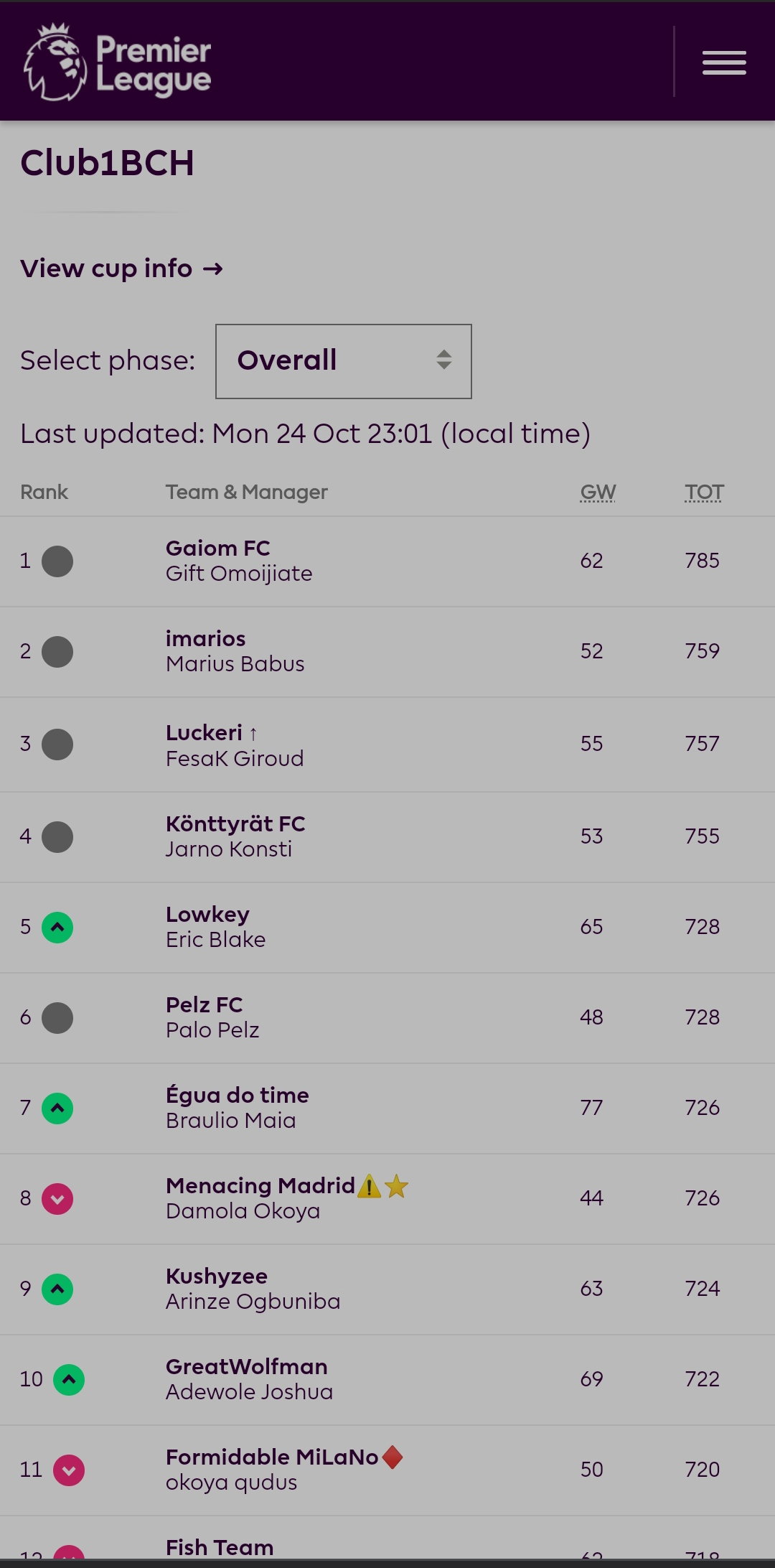Click the TOT column header
The width and height of the screenshot is (775, 1568).
point(704,493)
